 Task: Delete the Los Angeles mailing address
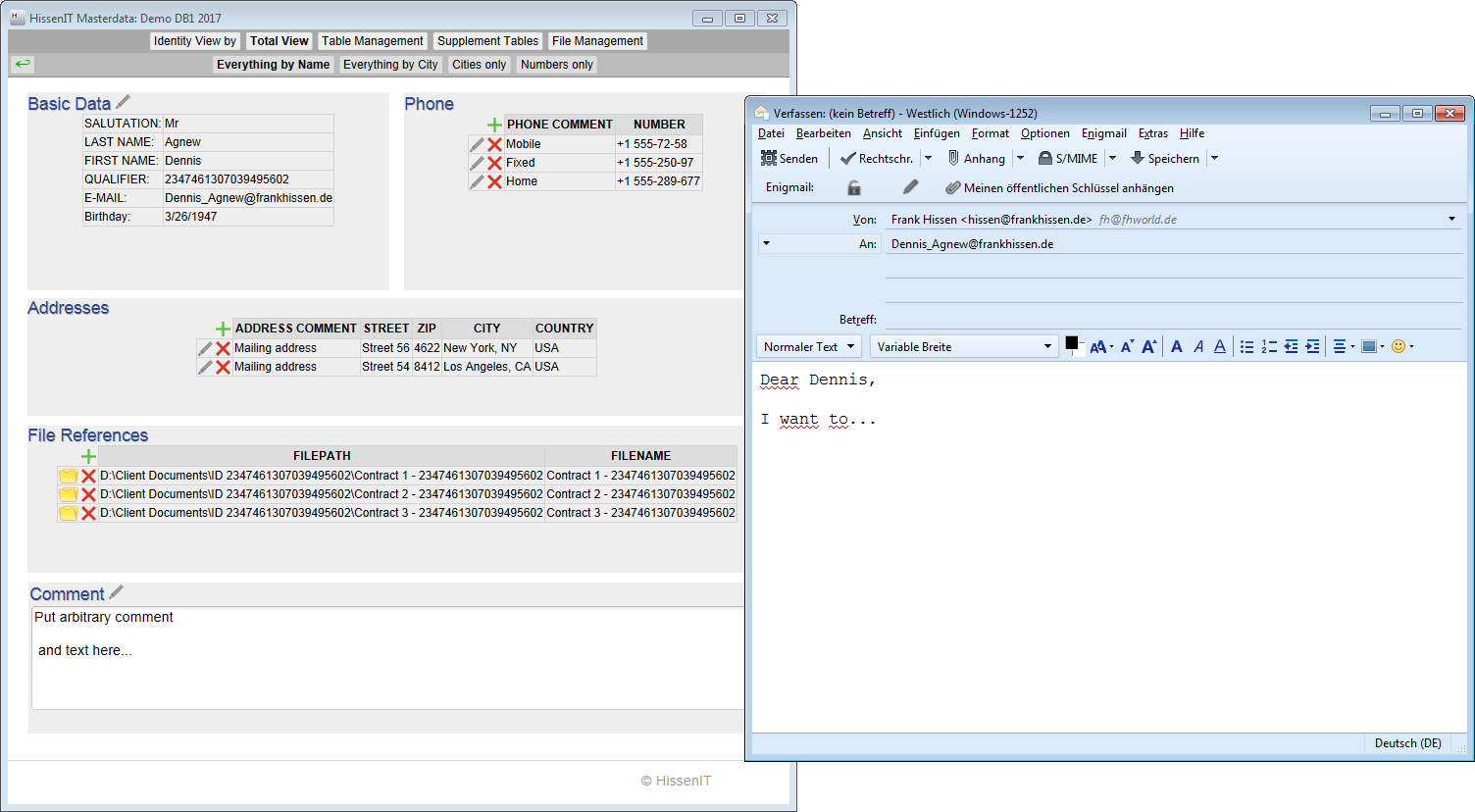click(223, 367)
